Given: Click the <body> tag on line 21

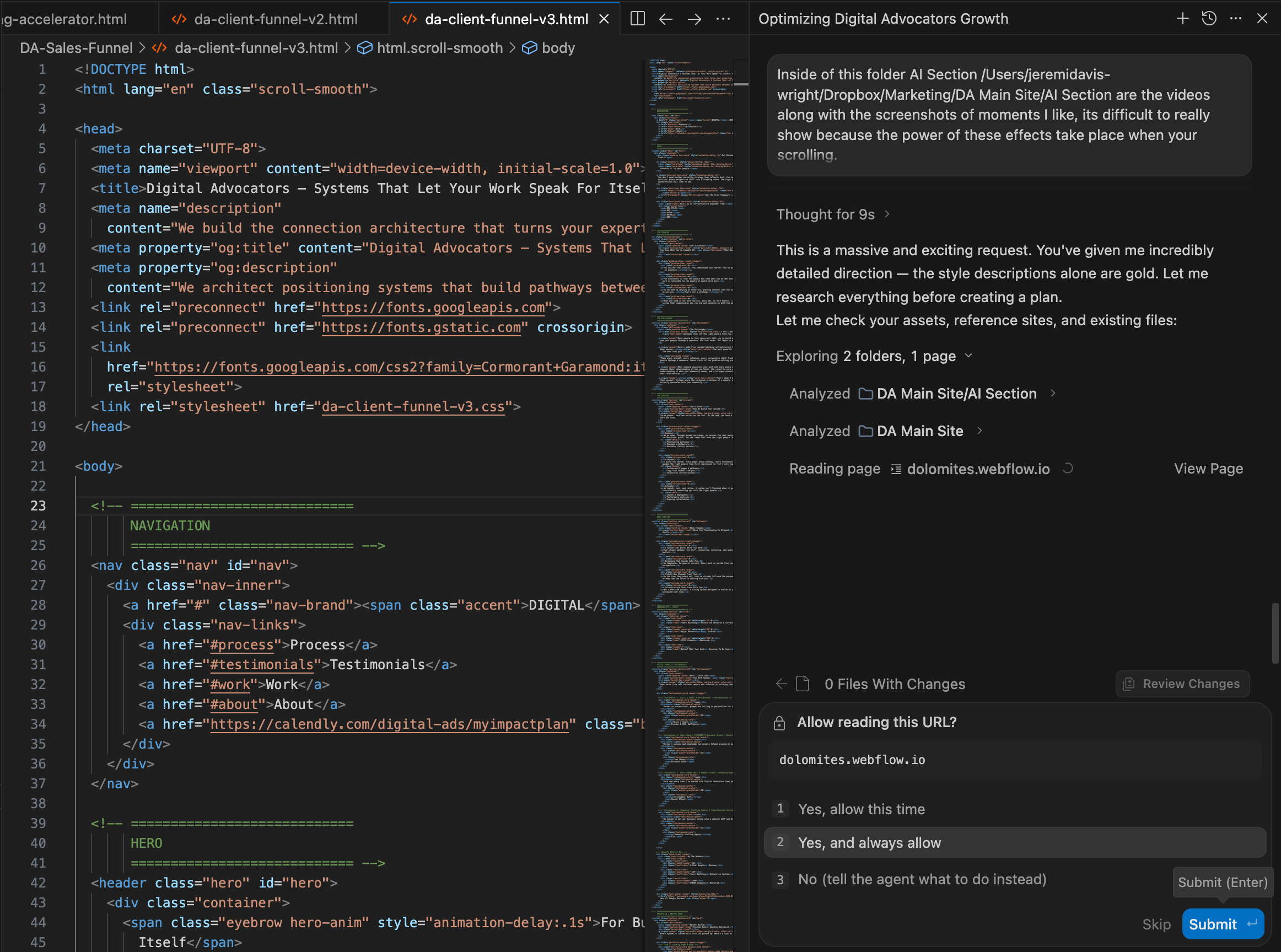Looking at the screenshot, I should (x=99, y=466).
